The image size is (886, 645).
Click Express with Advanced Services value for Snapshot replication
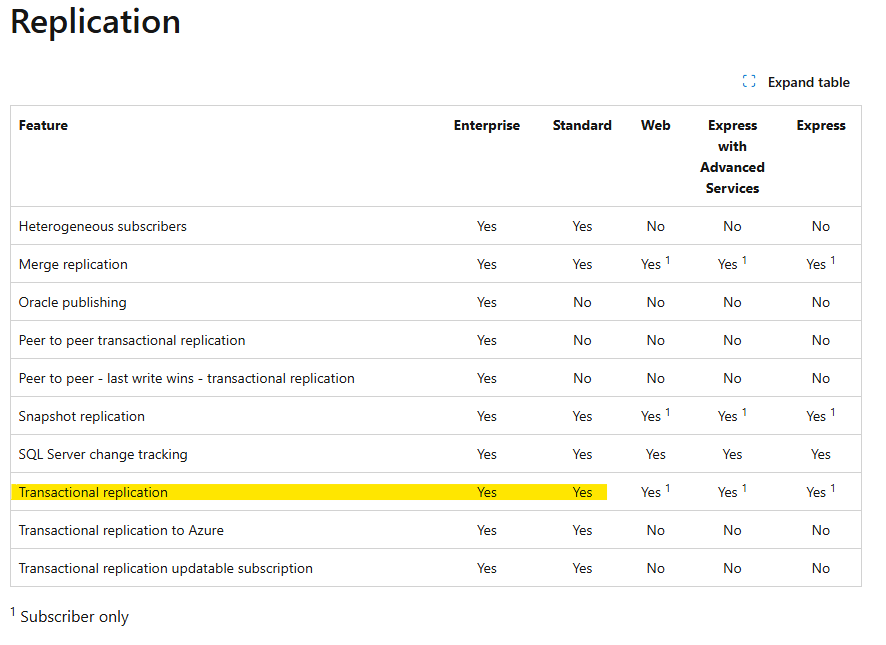tap(732, 415)
